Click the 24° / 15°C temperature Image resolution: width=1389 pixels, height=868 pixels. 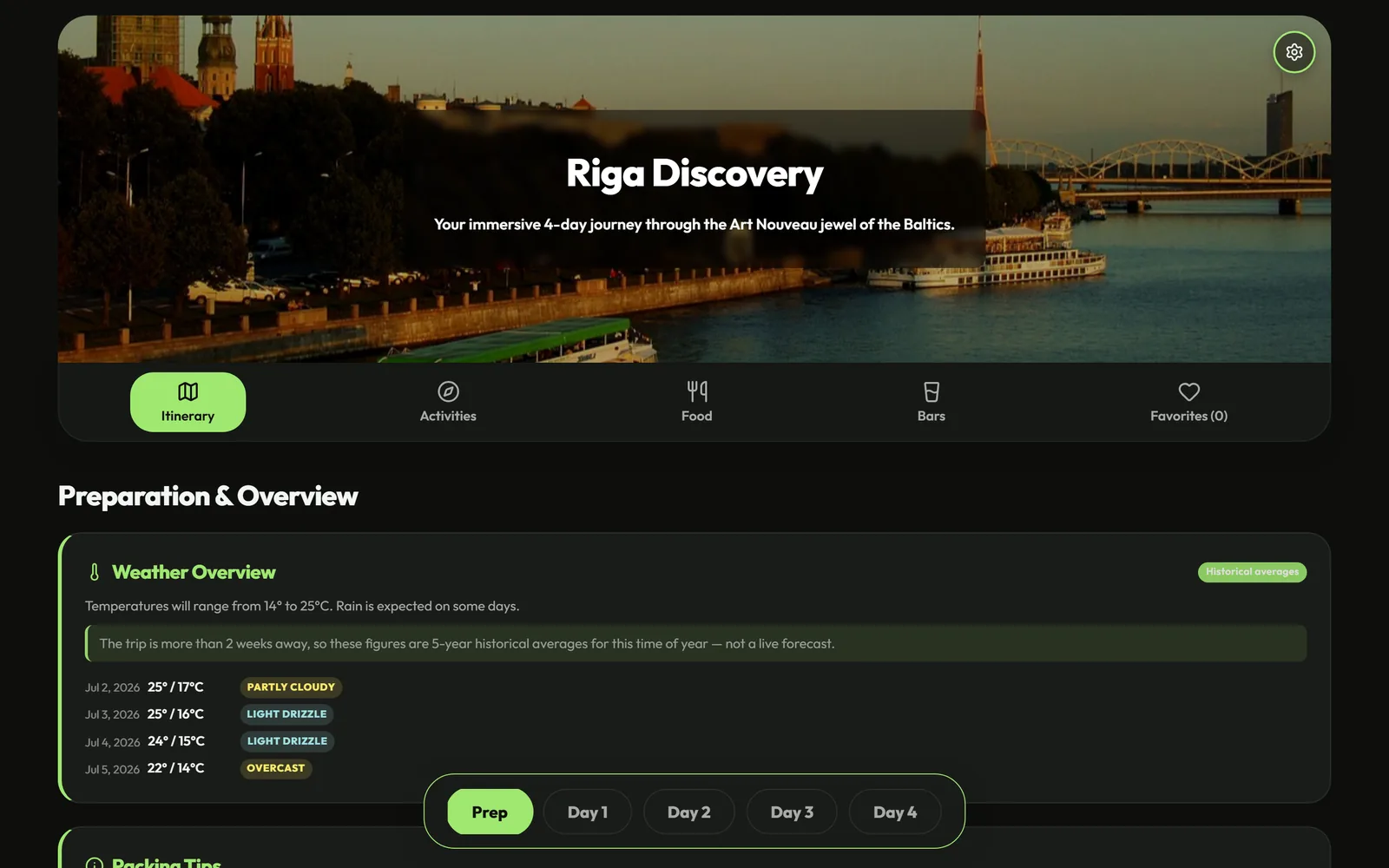[176, 741]
